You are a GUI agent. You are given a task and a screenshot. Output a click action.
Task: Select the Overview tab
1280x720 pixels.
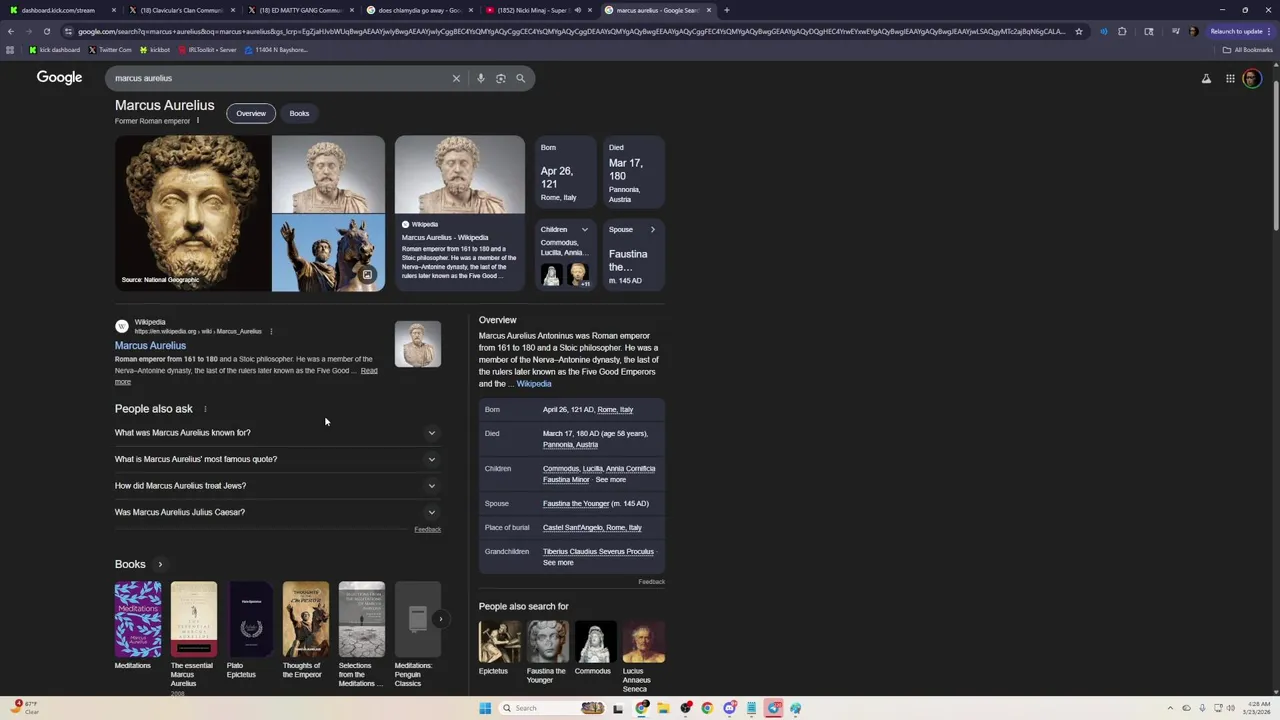(x=251, y=113)
